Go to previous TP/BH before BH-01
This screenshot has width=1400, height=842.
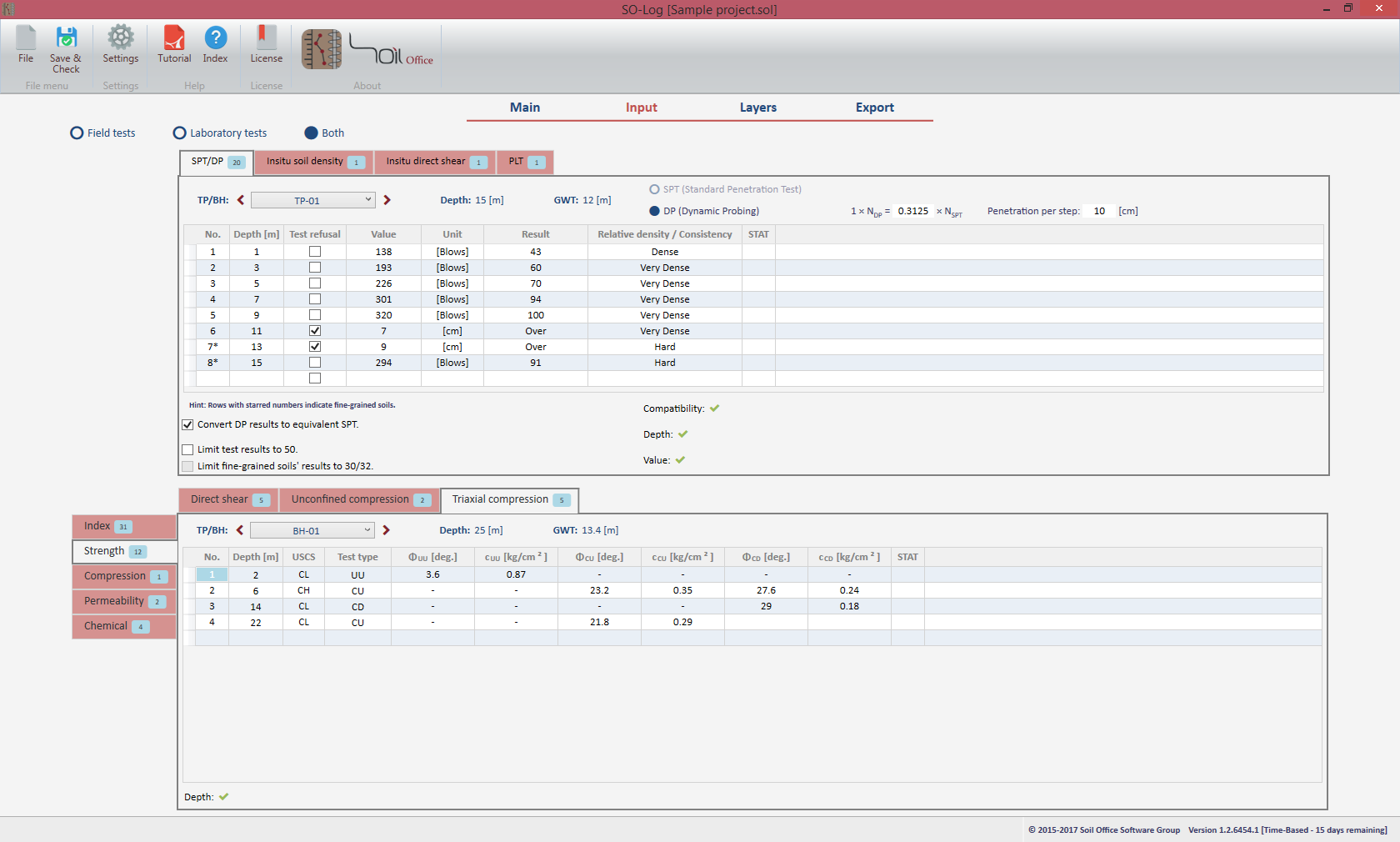click(x=240, y=530)
